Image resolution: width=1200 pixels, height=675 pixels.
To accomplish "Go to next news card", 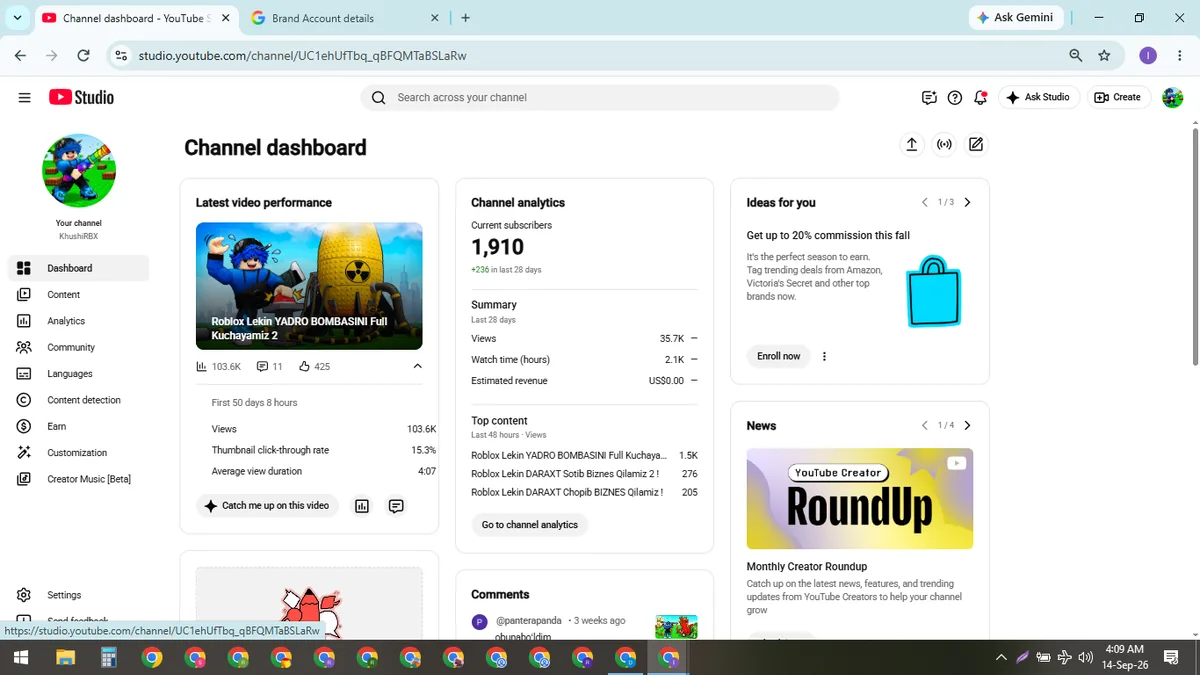I will click(967, 425).
